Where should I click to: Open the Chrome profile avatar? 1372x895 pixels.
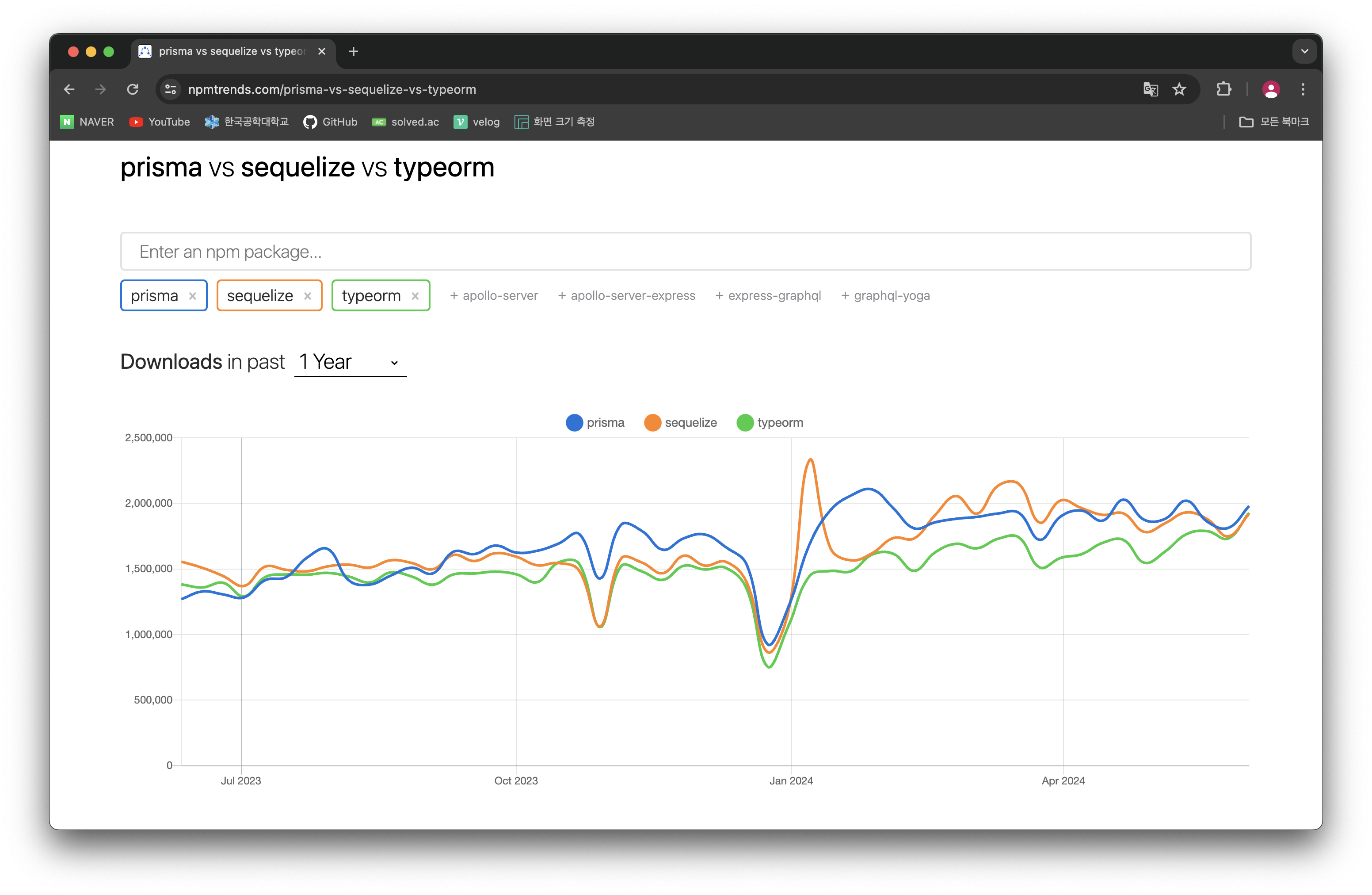(x=1270, y=89)
